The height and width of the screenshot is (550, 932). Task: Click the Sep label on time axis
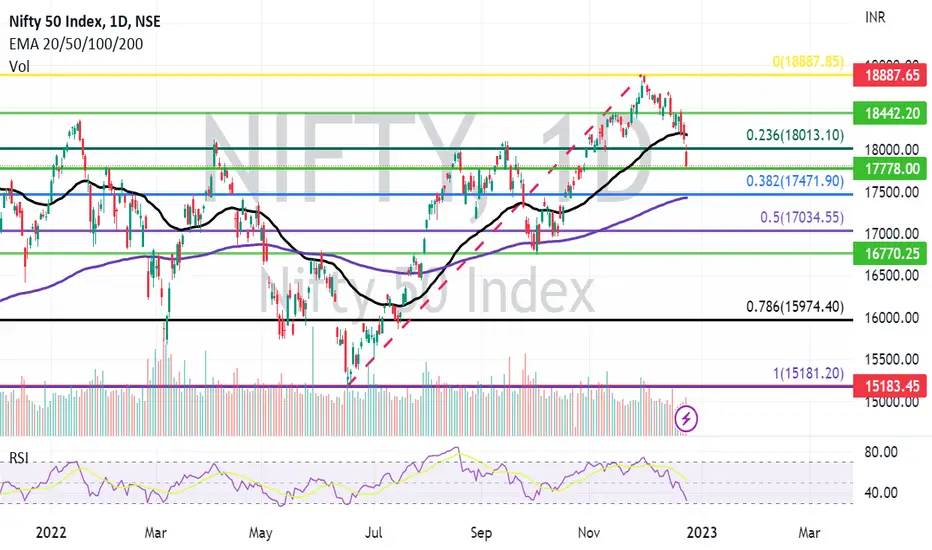[x=481, y=532]
